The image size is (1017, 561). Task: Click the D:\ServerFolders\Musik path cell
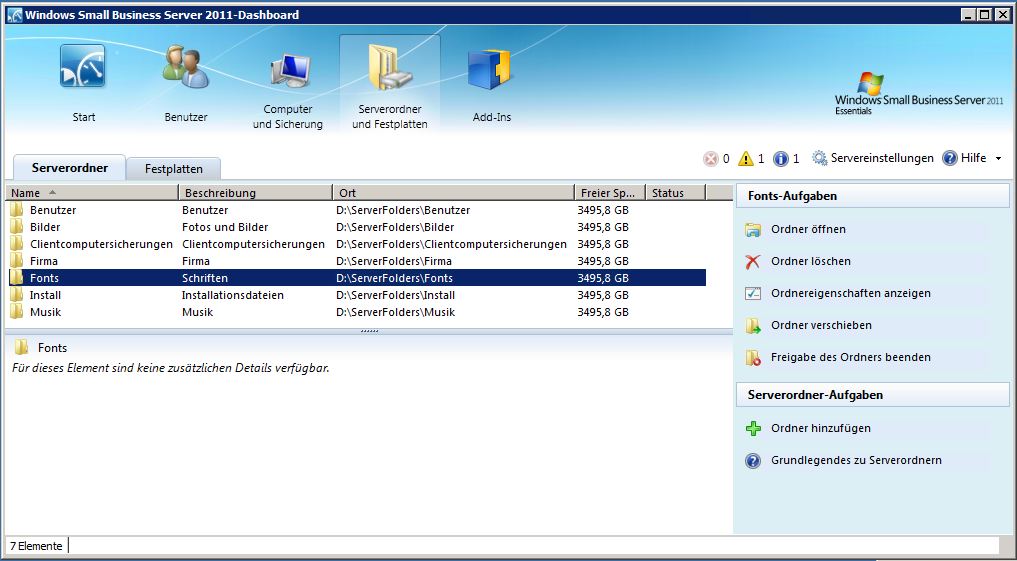point(396,312)
